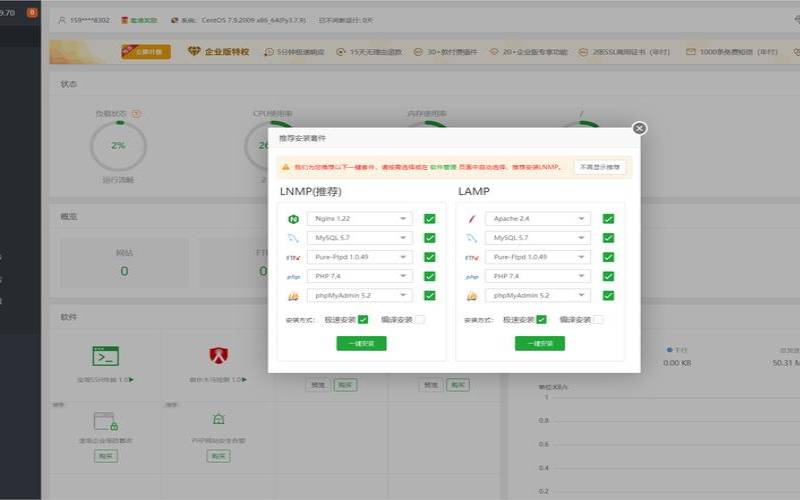Click the download traffic 0.00 KB value

coord(677,363)
